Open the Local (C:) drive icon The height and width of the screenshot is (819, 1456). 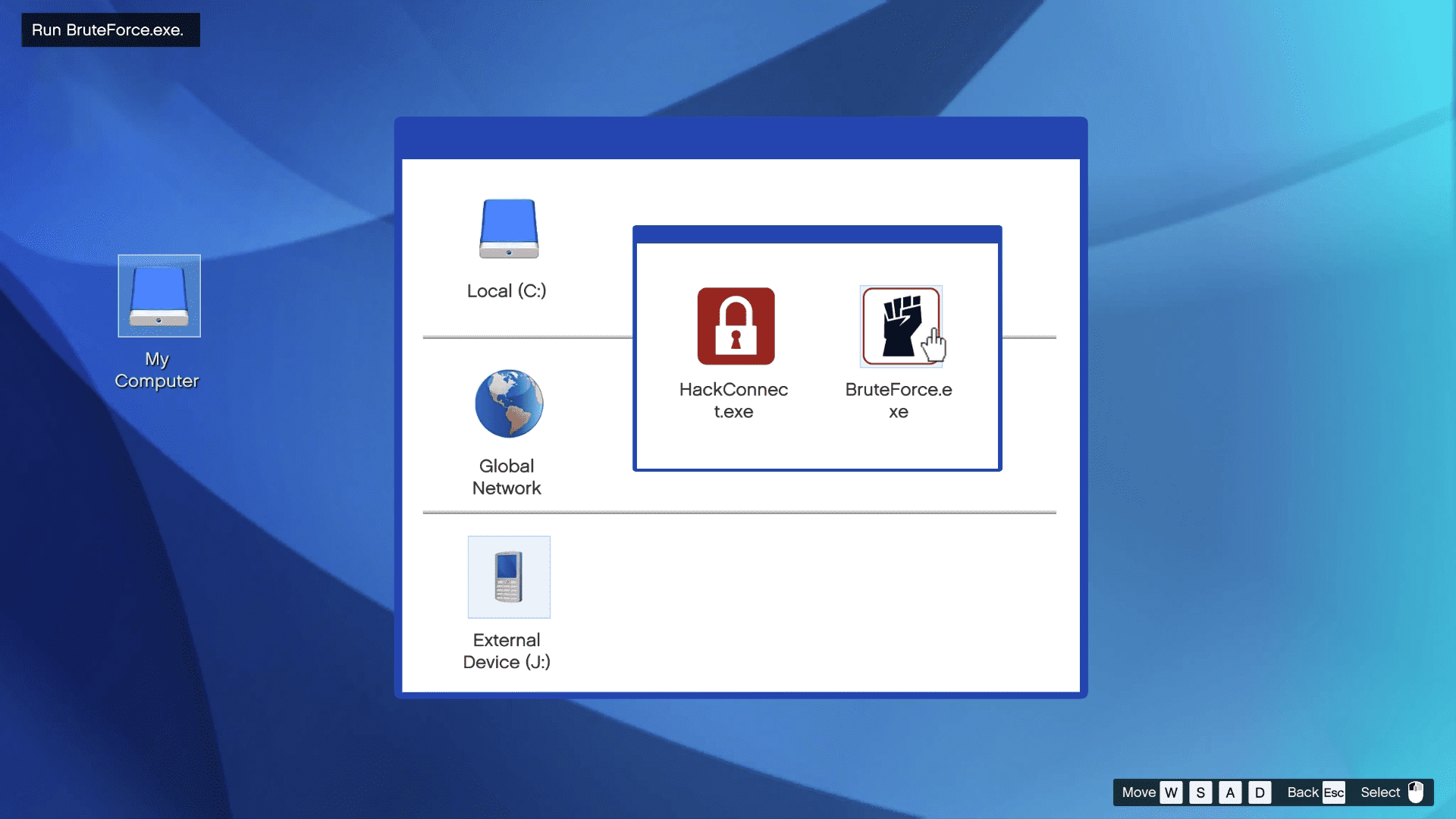[509, 229]
